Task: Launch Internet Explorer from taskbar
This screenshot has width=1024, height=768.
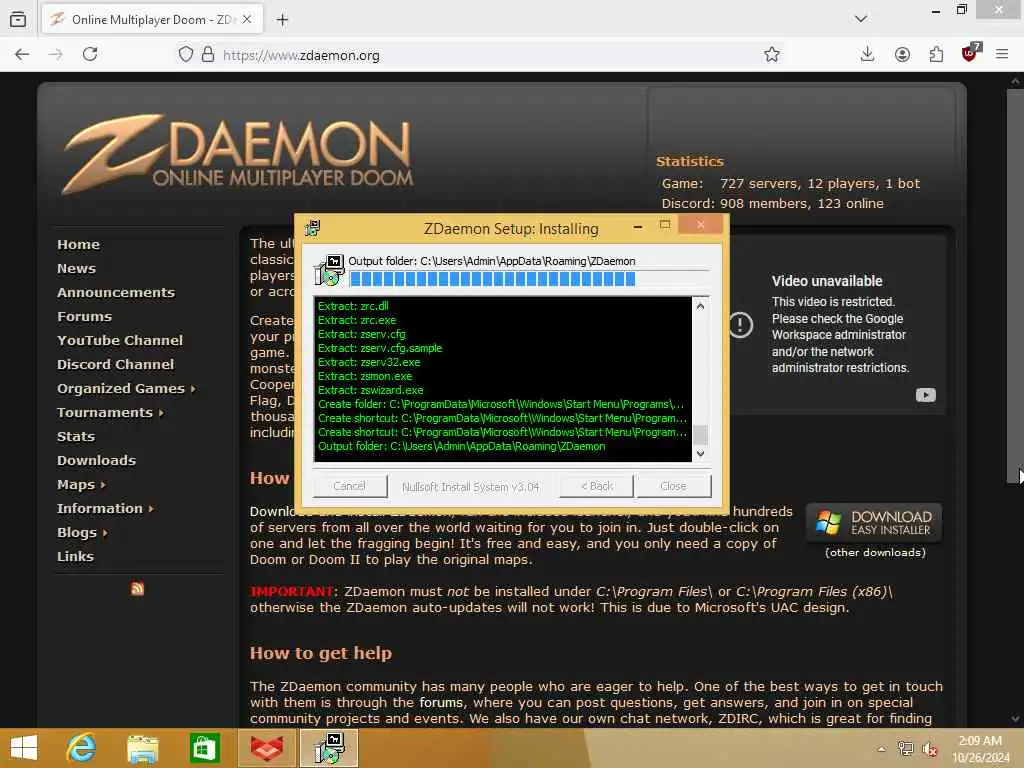Action: [x=82, y=748]
